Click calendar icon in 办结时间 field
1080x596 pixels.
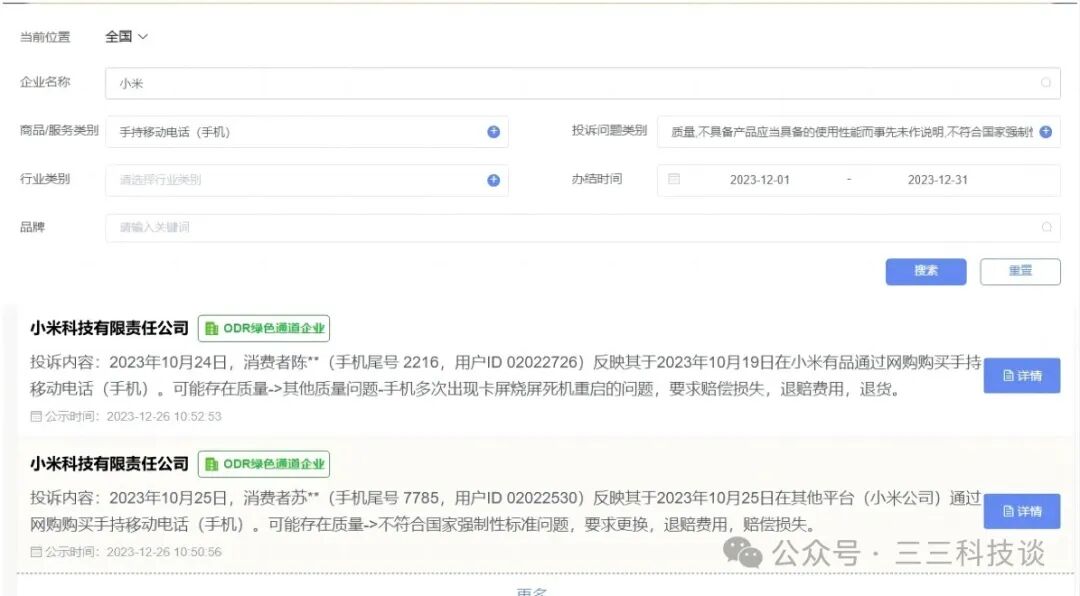[x=674, y=179]
